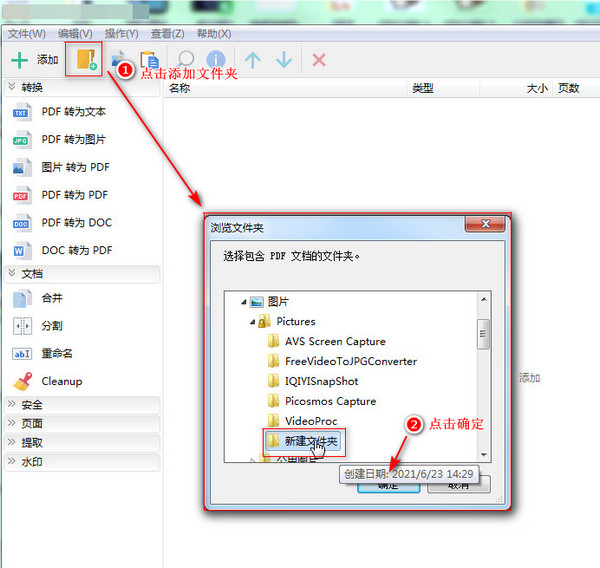Click the green plus Add button
Image resolution: width=600 pixels, height=568 pixels.
click(x=34, y=60)
